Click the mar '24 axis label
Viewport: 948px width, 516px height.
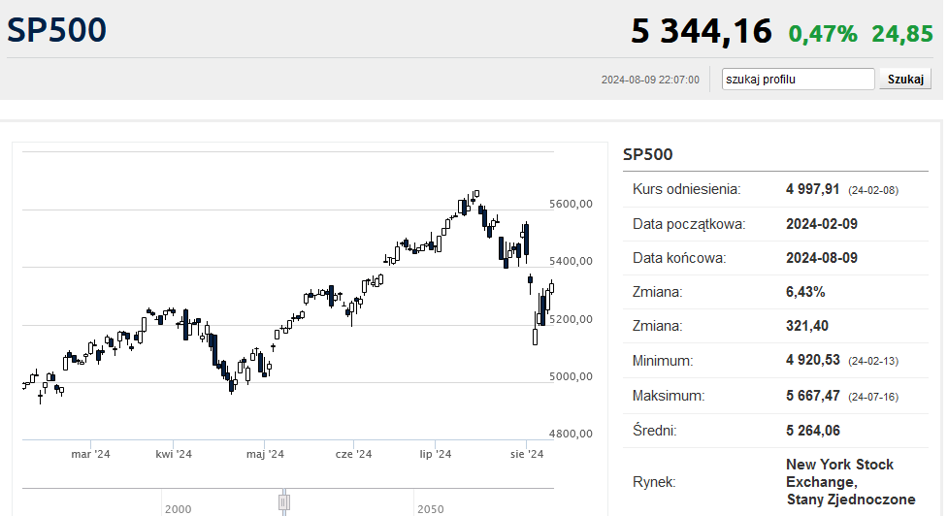pos(91,454)
